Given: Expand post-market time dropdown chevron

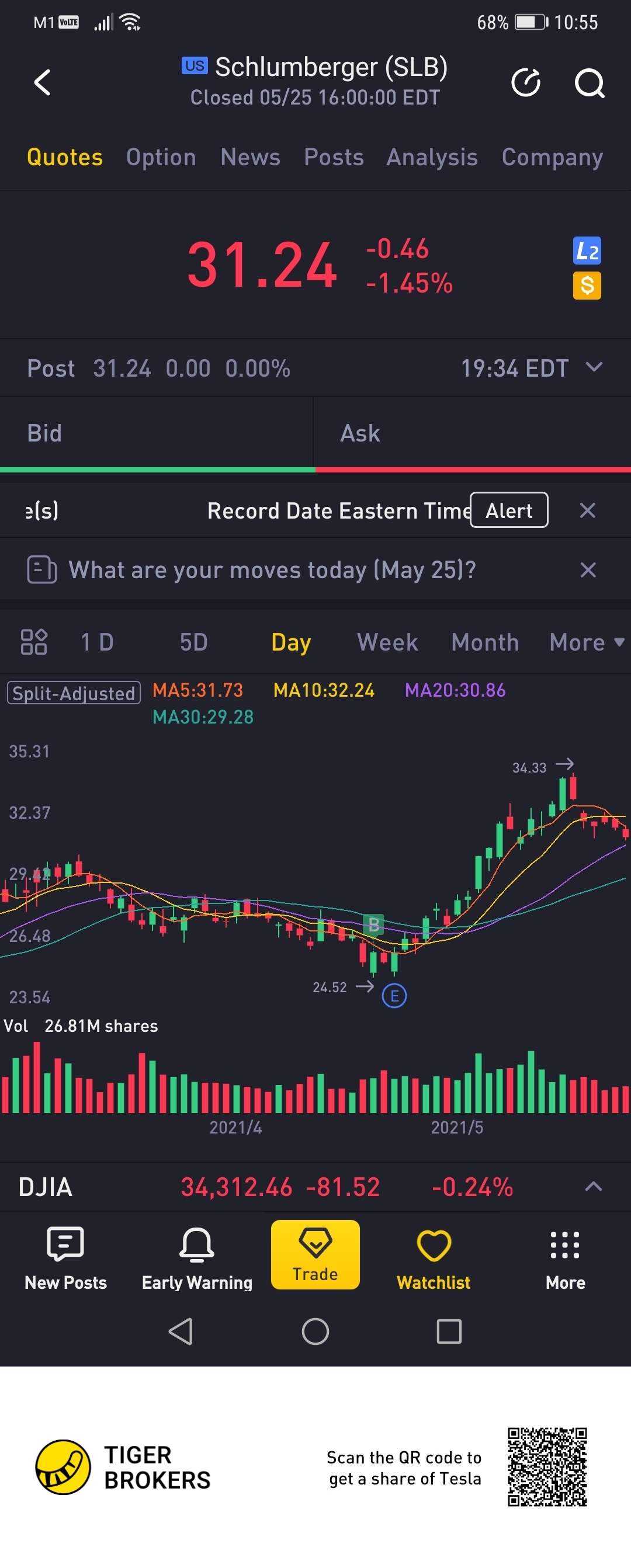Looking at the screenshot, I should pyautogui.click(x=593, y=367).
